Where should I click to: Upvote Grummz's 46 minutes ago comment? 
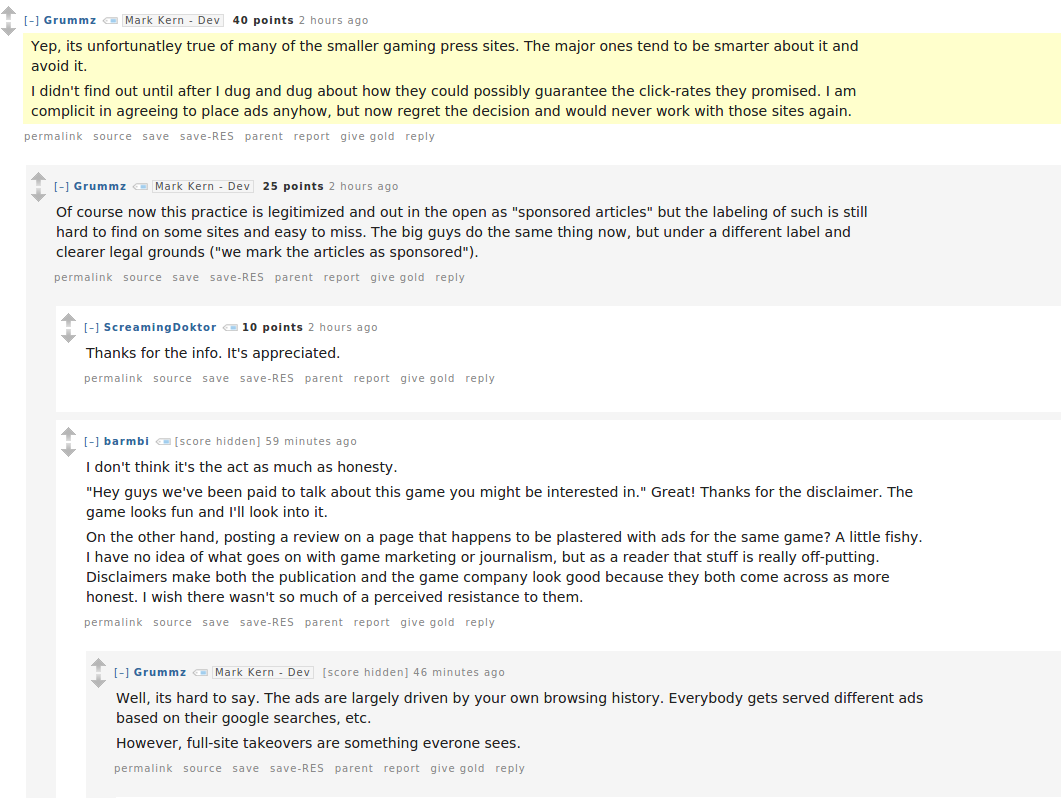tap(99, 665)
